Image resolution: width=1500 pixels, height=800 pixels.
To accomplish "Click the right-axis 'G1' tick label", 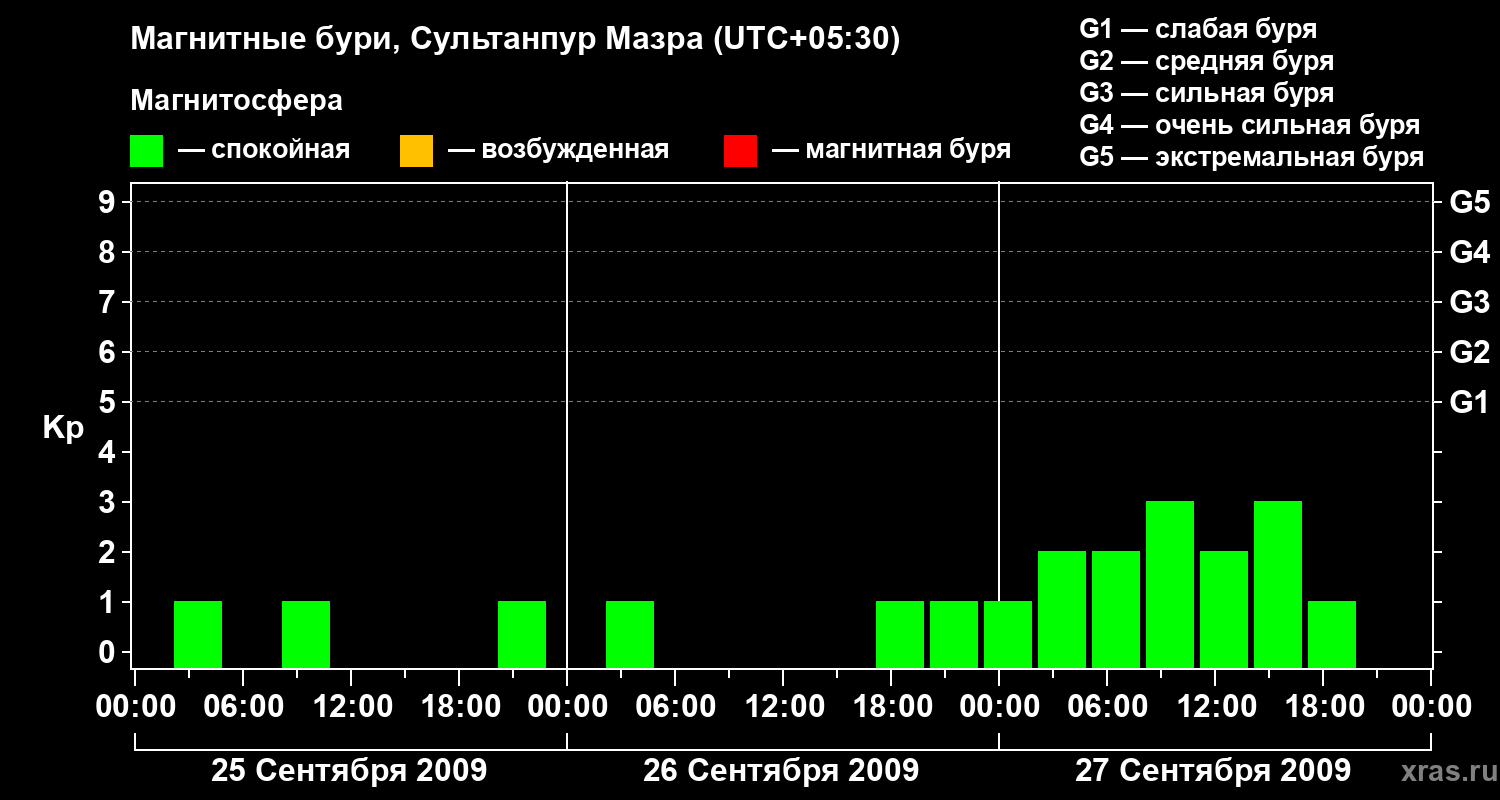I will (1470, 402).
